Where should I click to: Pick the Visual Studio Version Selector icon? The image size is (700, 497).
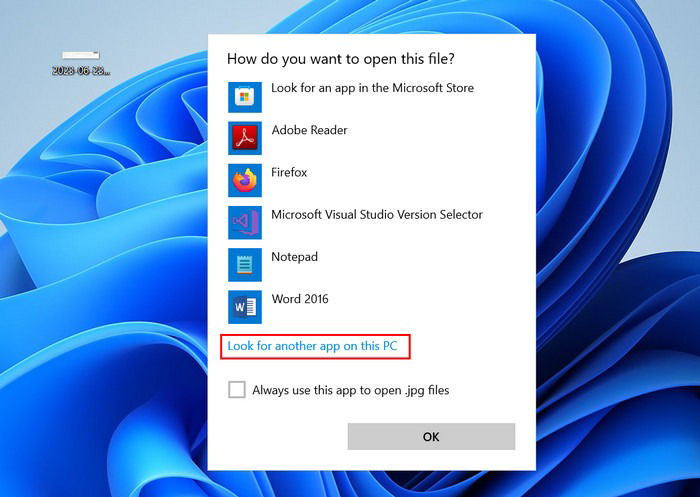pos(245,222)
